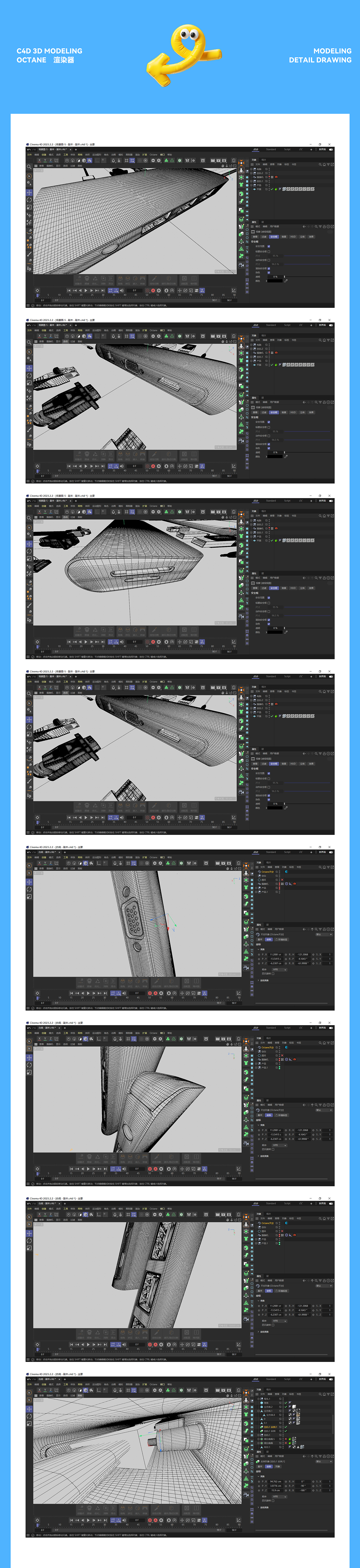Screen dimensions: 360x1568
Task: Click the blue Cube primitive icon in first window's palette
Action: pyautogui.click(x=247, y=177)
